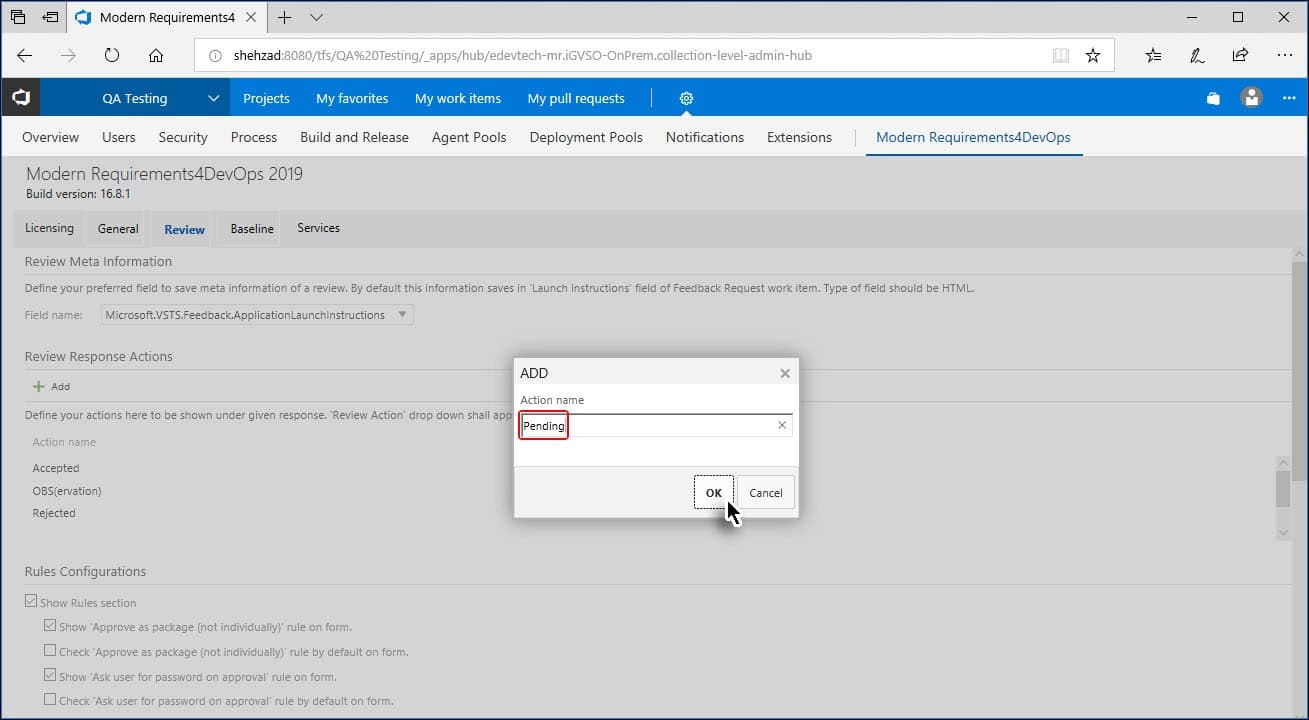Open Projects menu

266,98
